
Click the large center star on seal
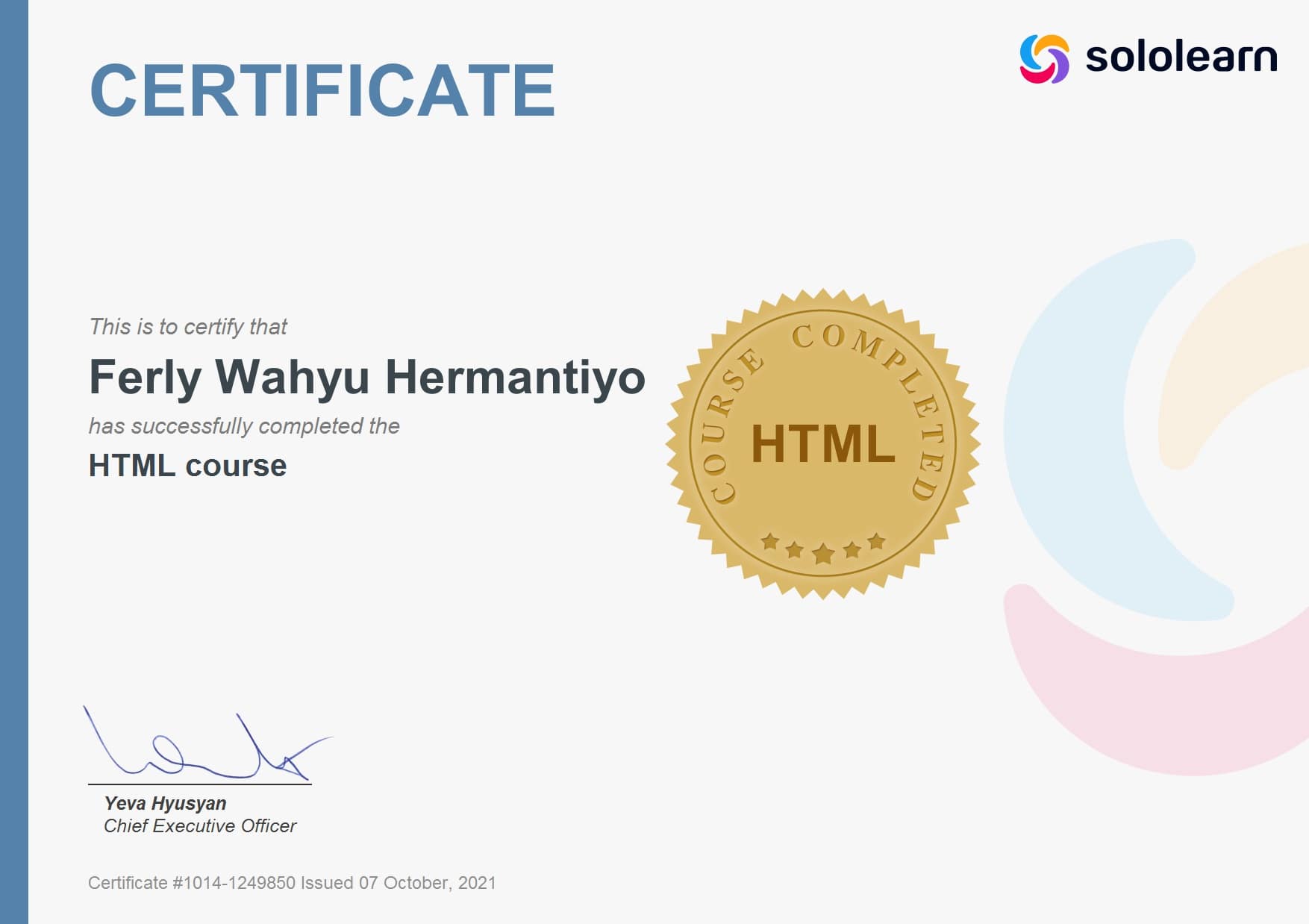[823, 554]
